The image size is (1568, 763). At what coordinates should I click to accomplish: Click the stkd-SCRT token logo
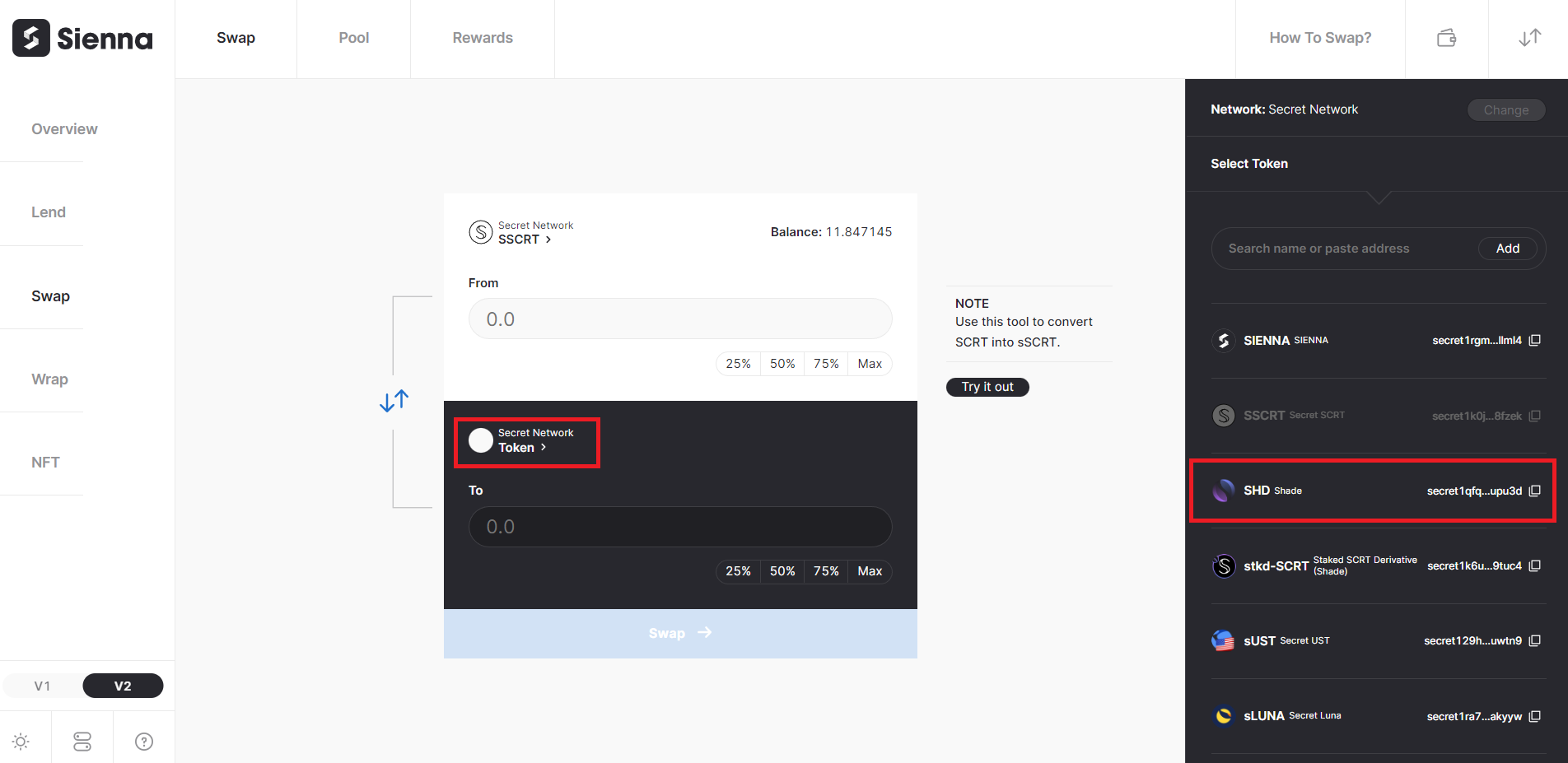click(x=1224, y=565)
